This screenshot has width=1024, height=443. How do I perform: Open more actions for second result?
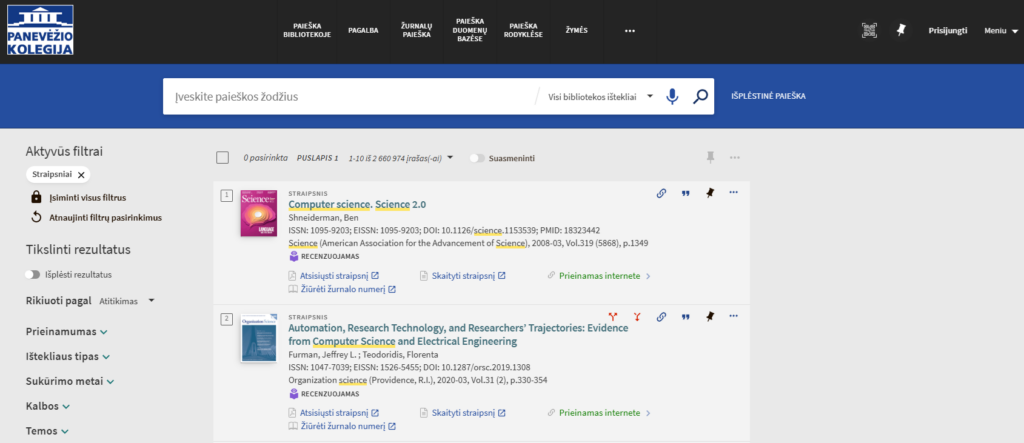click(734, 317)
